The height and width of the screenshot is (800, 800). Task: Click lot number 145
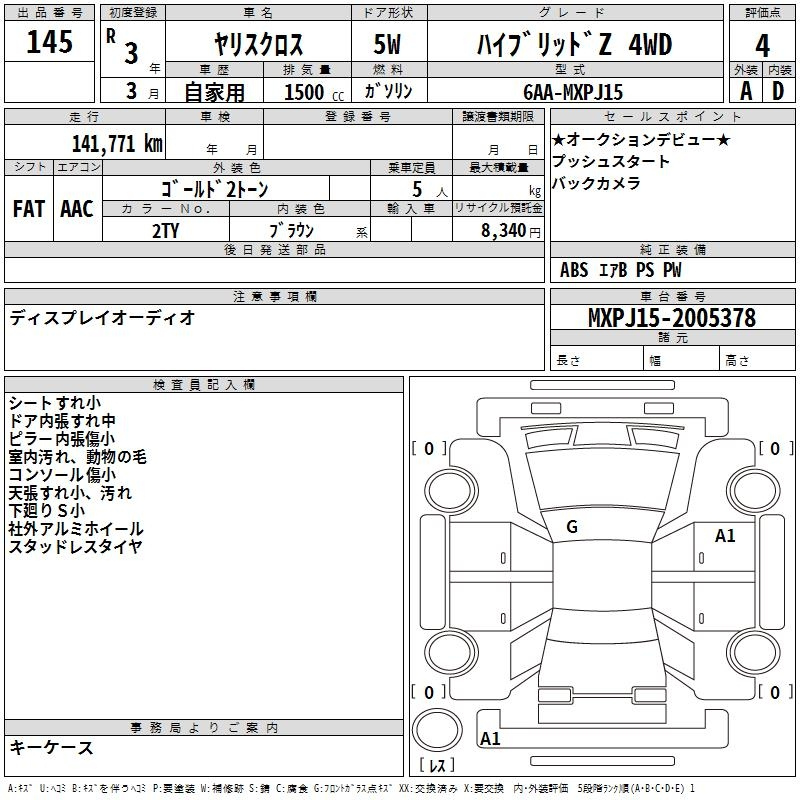pyautogui.click(x=49, y=42)
